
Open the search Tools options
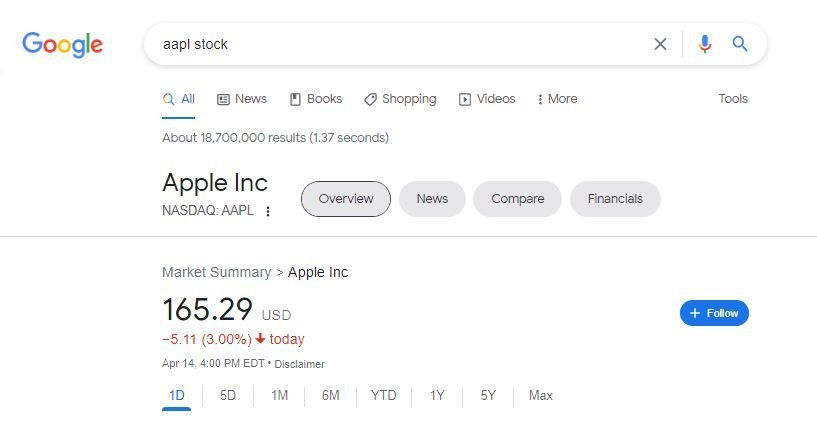(733, 98)
